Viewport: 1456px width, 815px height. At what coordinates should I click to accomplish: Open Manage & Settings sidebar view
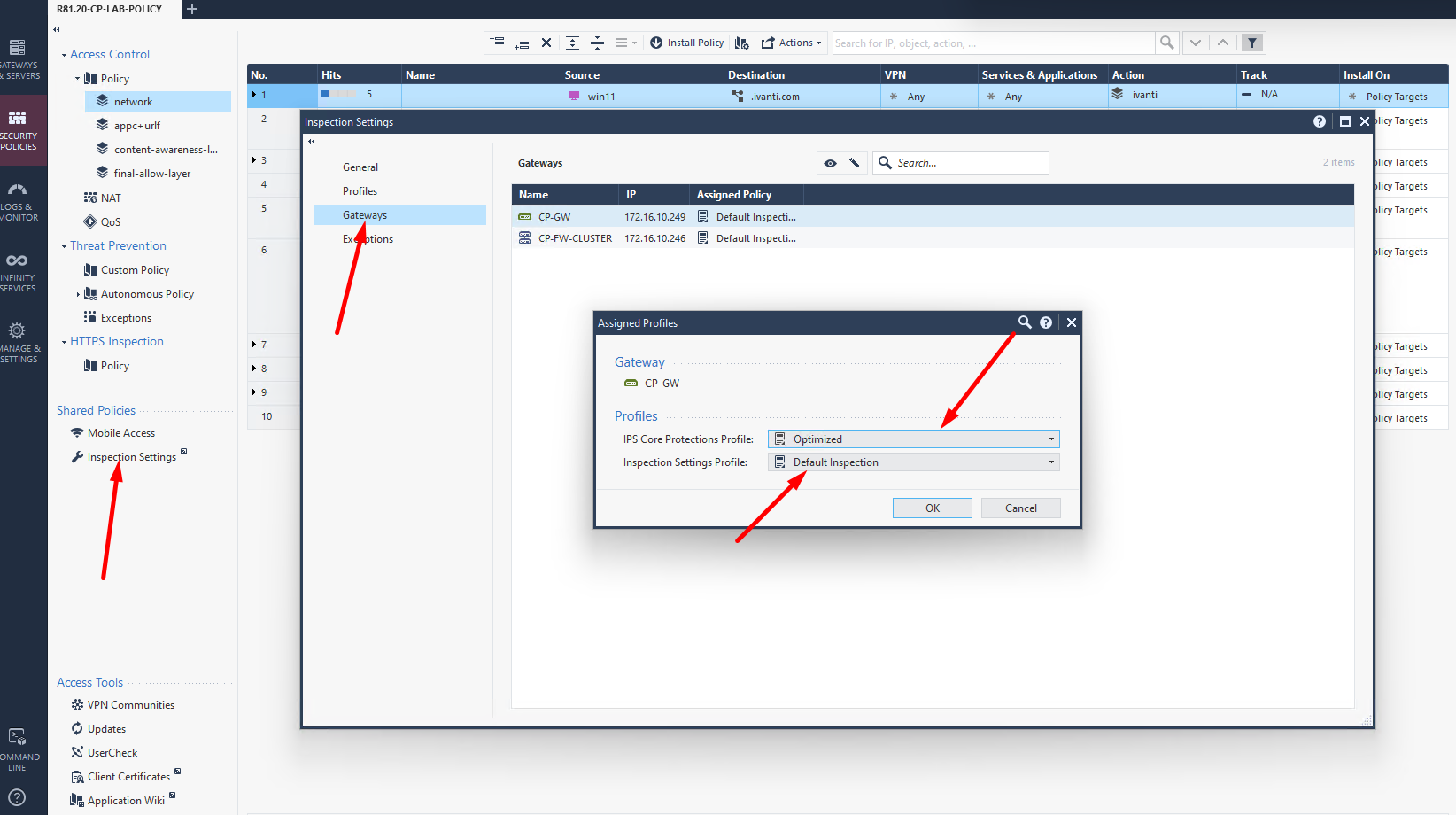coord(19,343)
